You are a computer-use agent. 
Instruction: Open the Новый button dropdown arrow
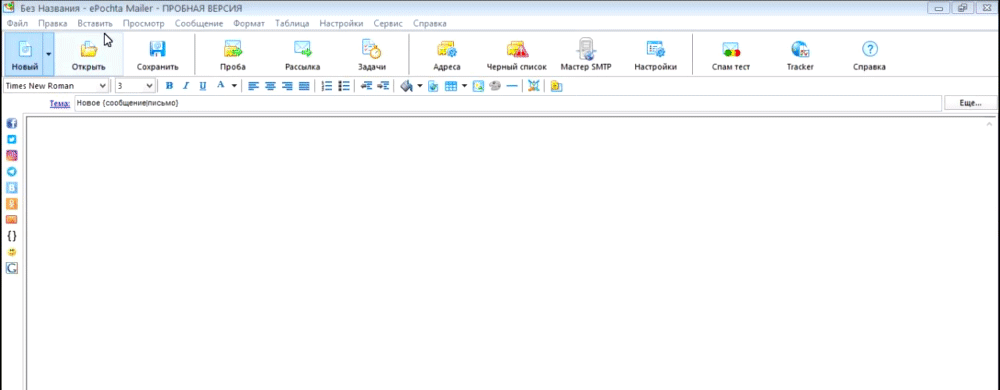[48, 54]
